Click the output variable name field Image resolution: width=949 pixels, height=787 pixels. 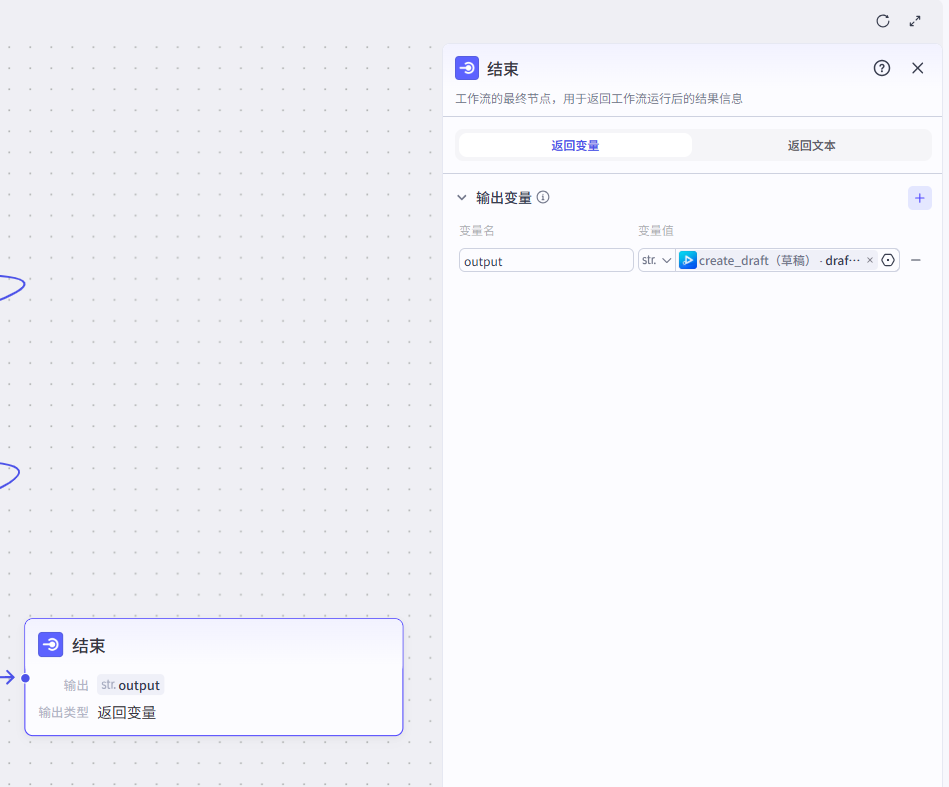pyautogui.click(x=546, y=261)
